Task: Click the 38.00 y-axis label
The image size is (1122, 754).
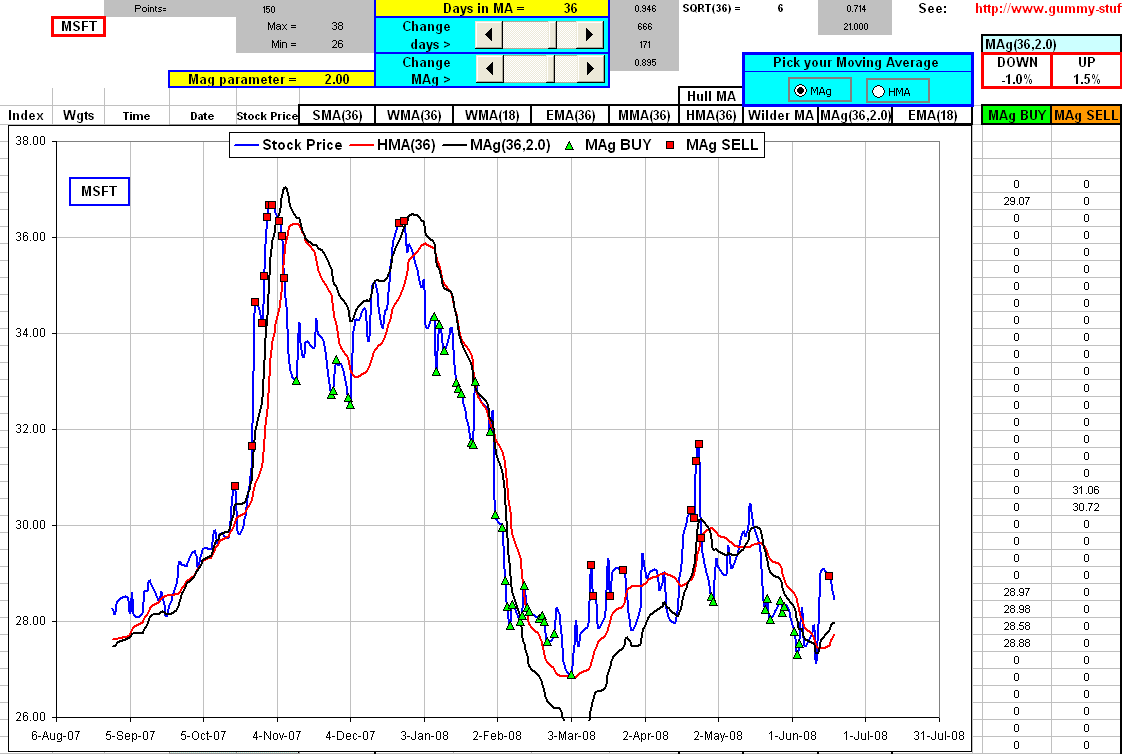Action: [30, 141]
